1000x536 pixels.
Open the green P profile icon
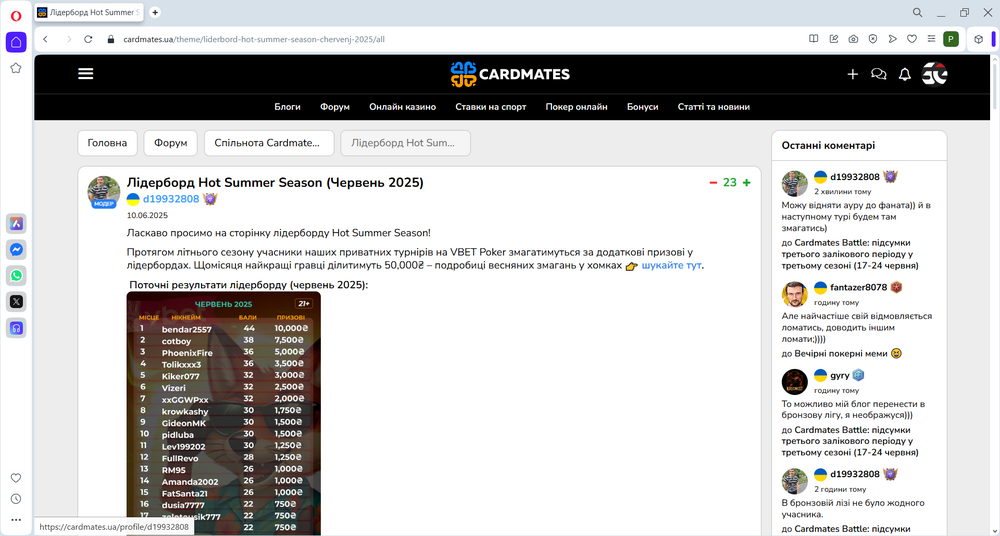(951, 40)
